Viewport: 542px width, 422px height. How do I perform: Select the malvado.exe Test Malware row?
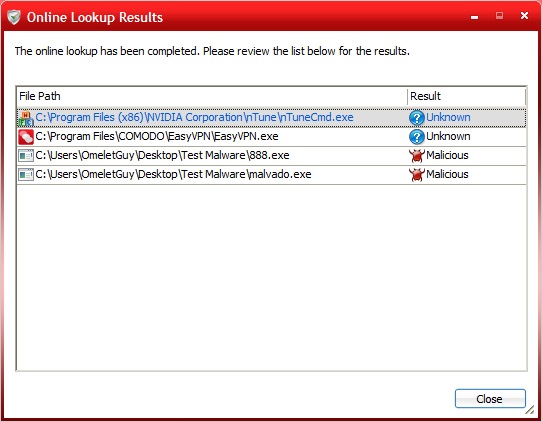click(x=271, y=175)
